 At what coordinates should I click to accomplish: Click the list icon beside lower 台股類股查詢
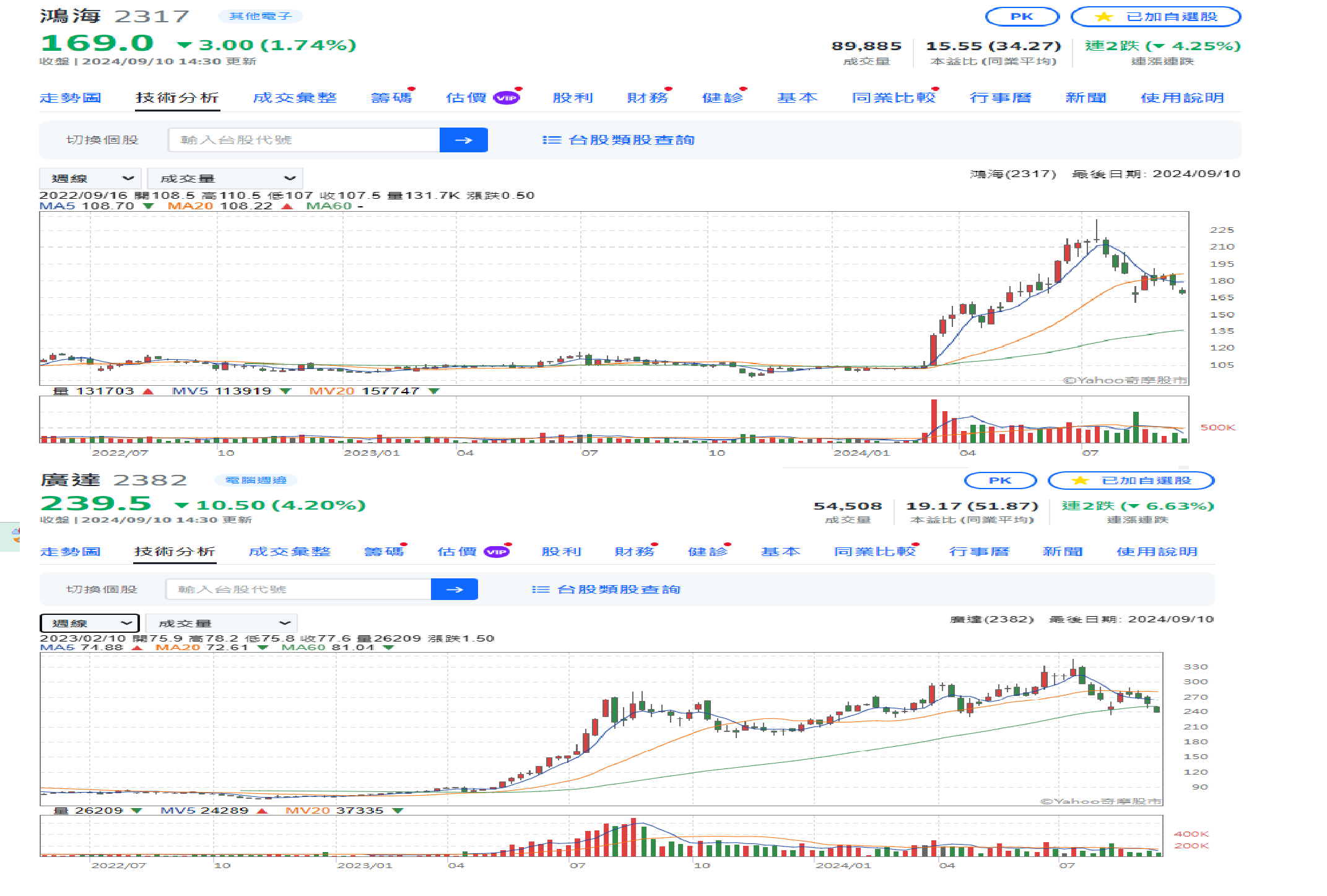click(x=541, y=589)
